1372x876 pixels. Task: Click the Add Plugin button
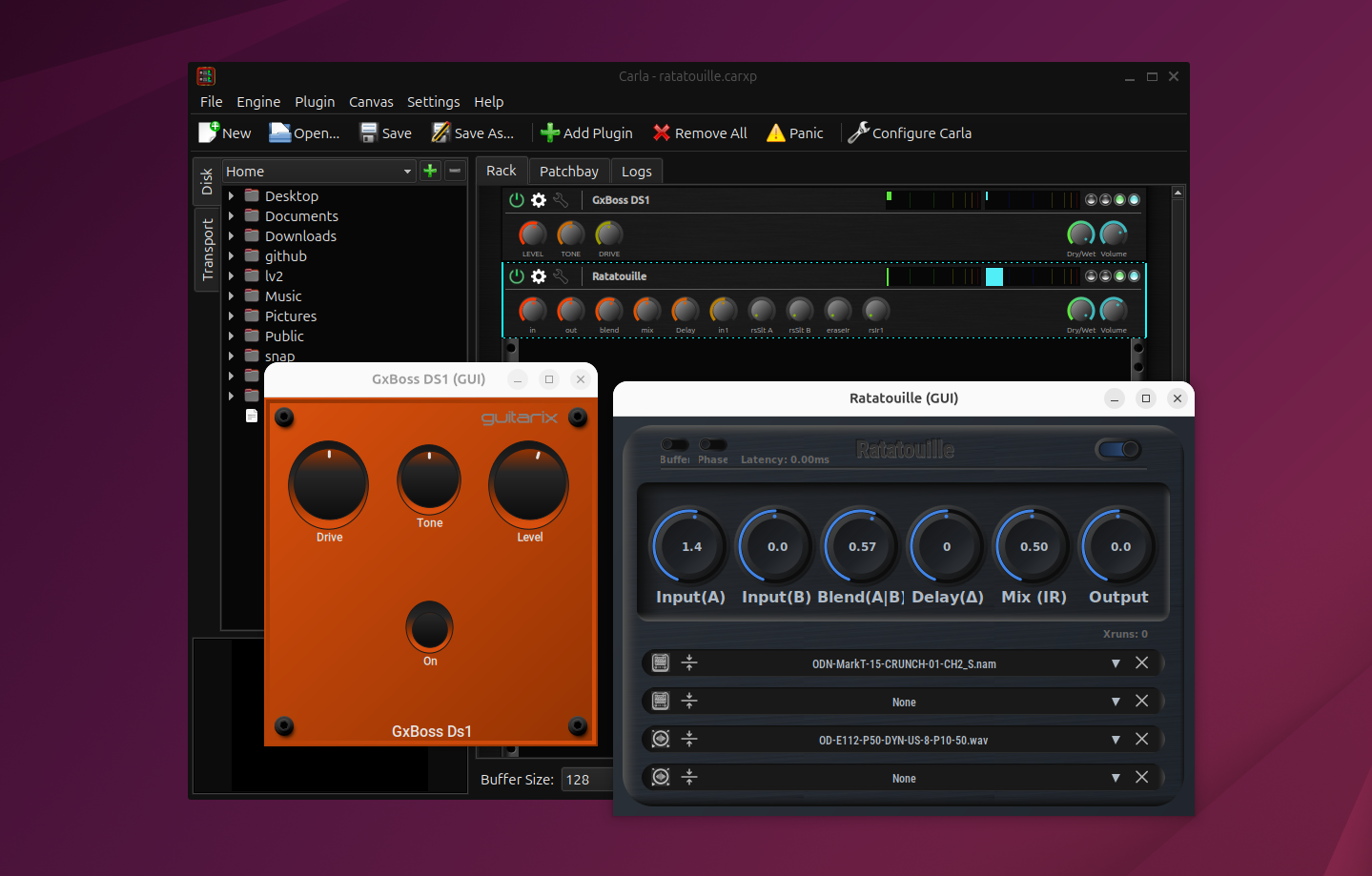[586, 133]
